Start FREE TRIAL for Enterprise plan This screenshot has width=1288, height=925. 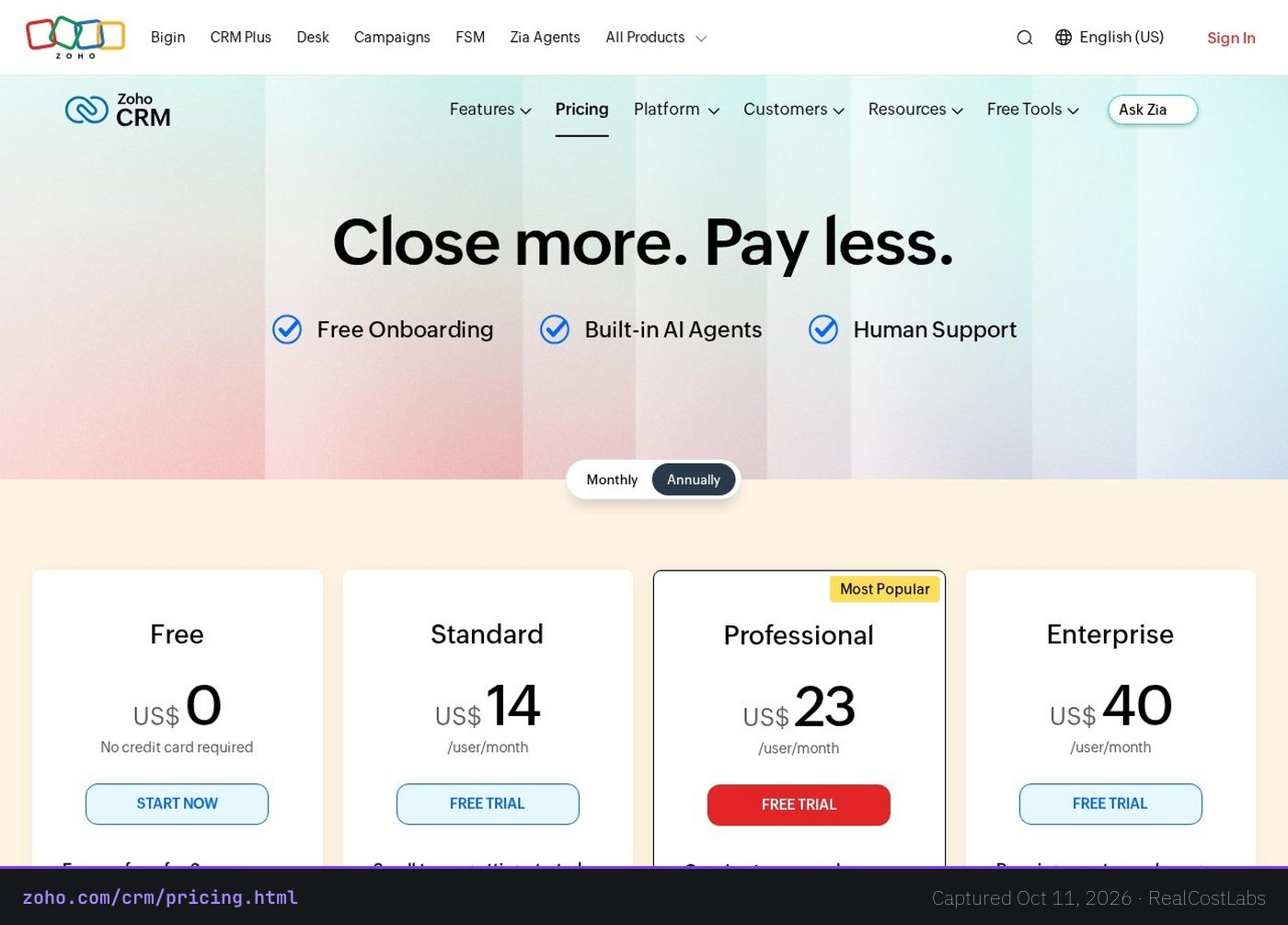point(1110,804)
